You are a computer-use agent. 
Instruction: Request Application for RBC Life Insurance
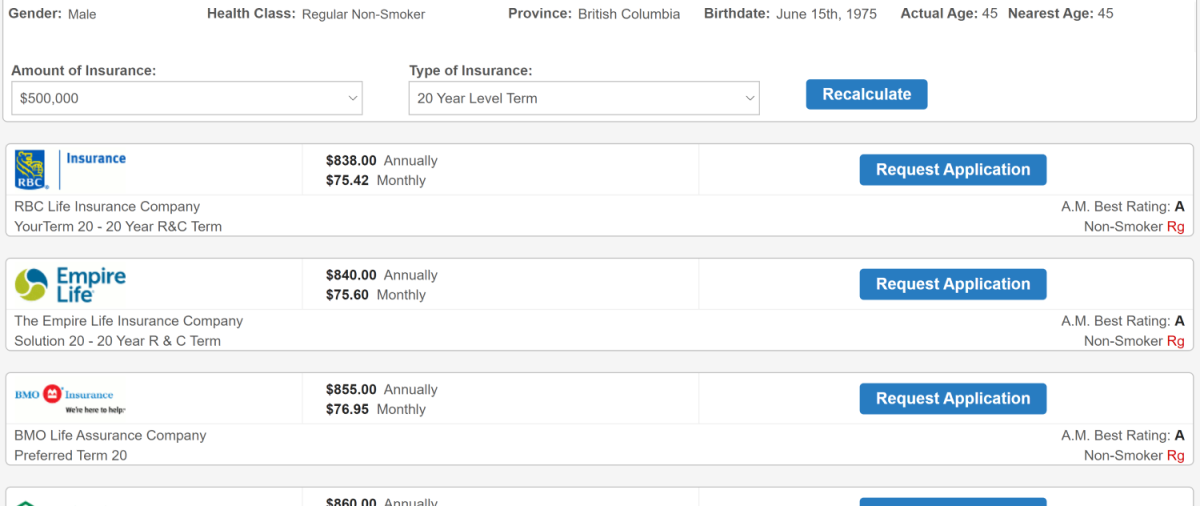(x=953, y=170)
